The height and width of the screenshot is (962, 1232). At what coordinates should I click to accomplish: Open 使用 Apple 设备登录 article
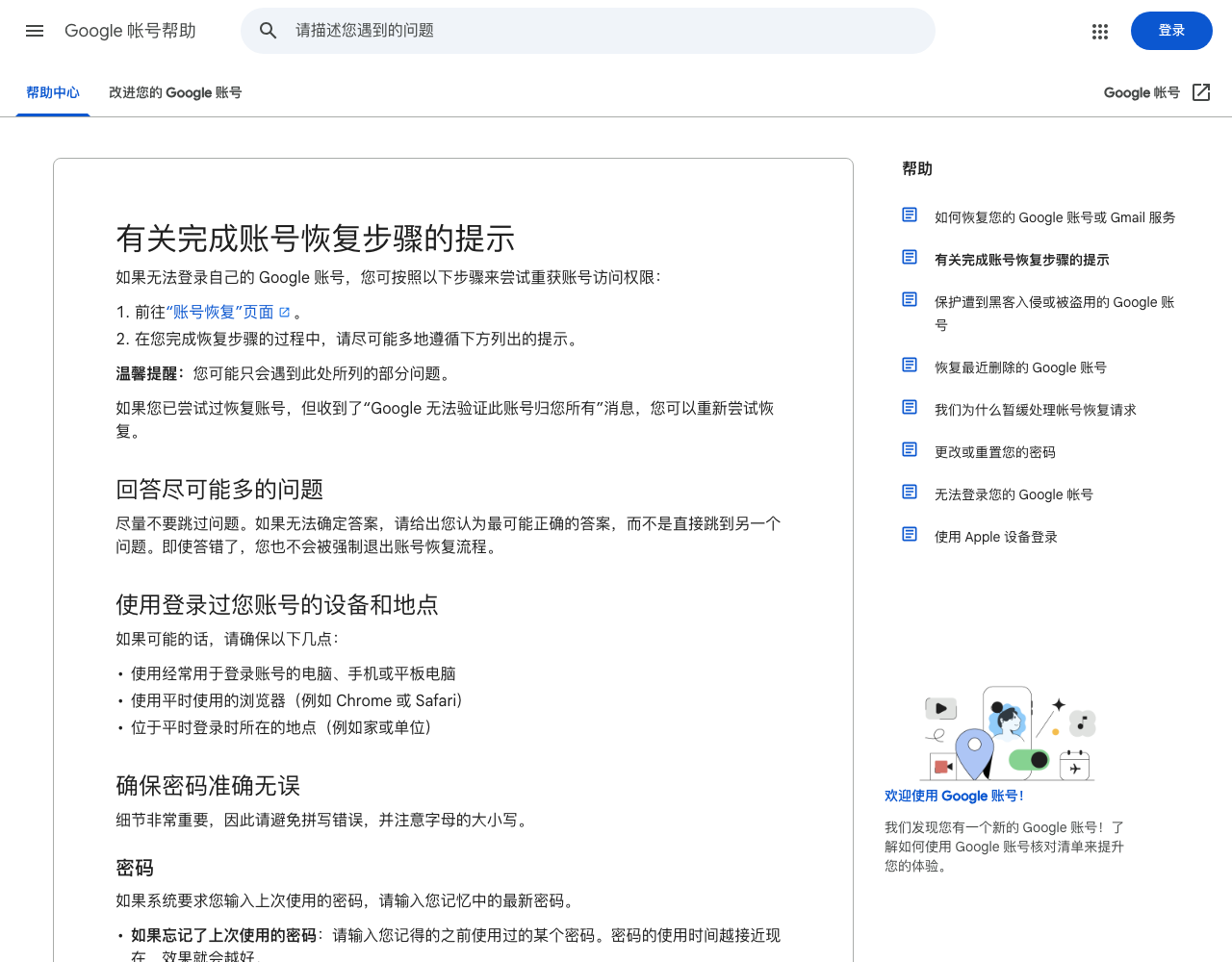pyautogui.click(x=996, y=537)
